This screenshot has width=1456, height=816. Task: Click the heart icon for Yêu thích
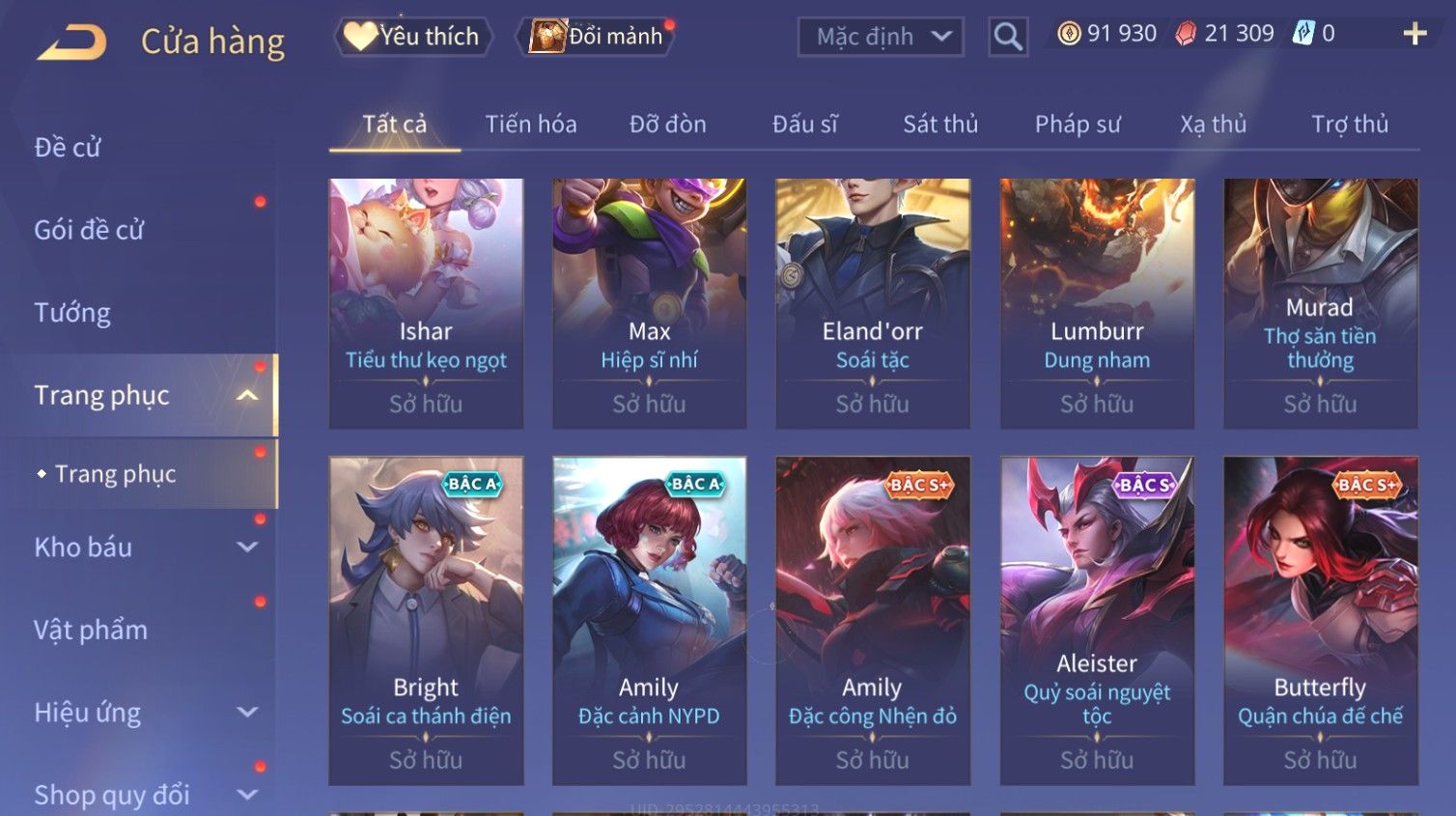[360, 37]
